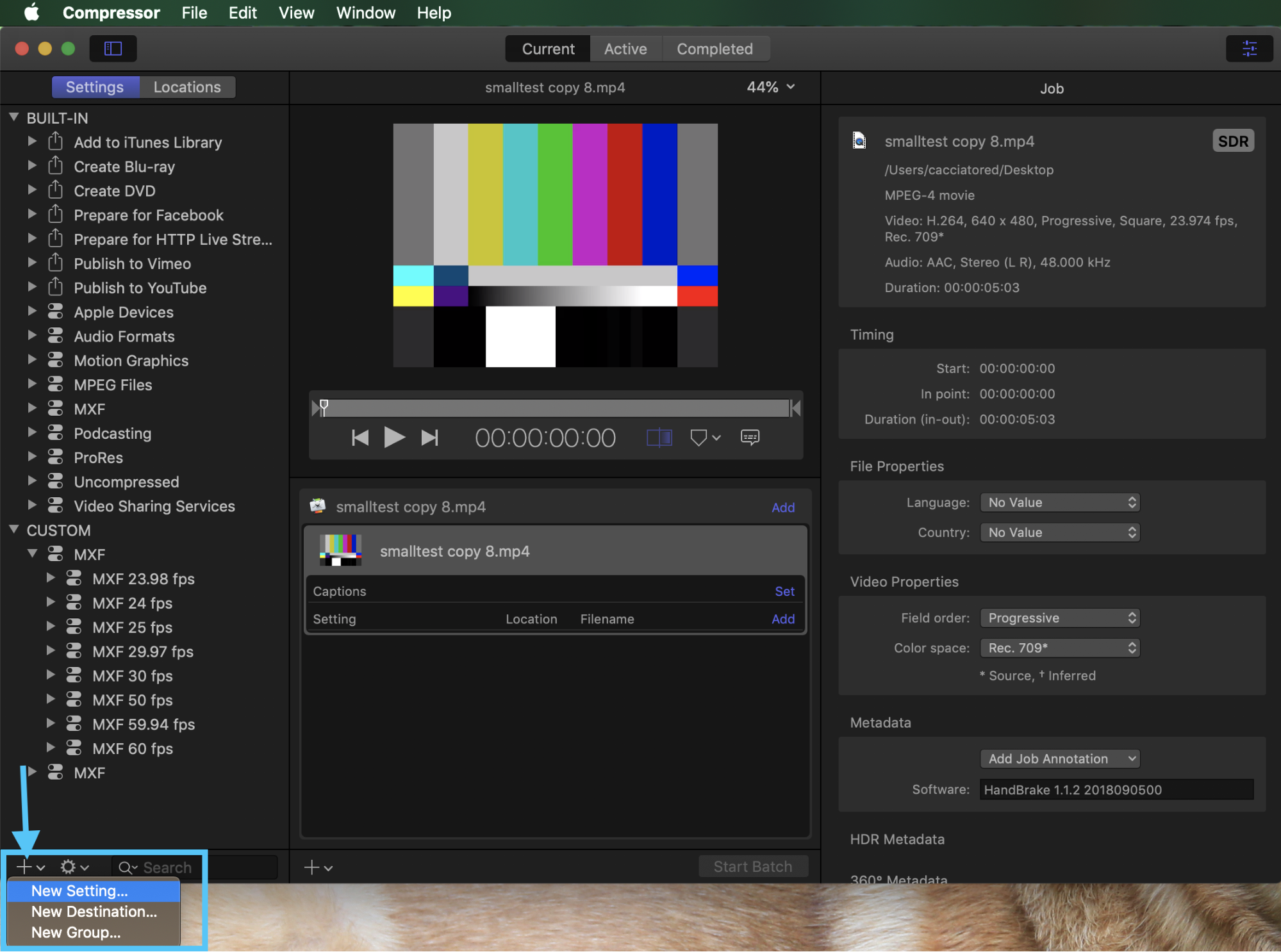Click Set next to Captions
Screen dimensions: 1281x952
784,591
